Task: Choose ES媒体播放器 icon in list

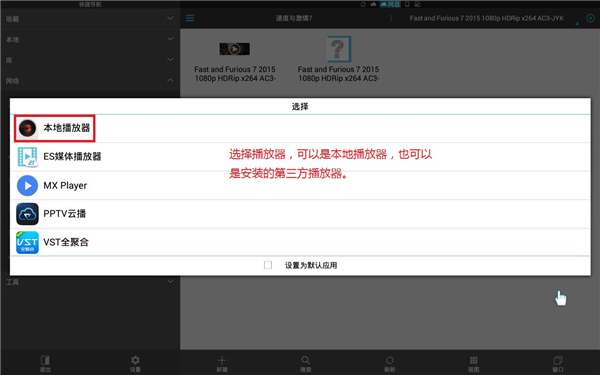Action: pyautogui.click(x=27, y=157)
